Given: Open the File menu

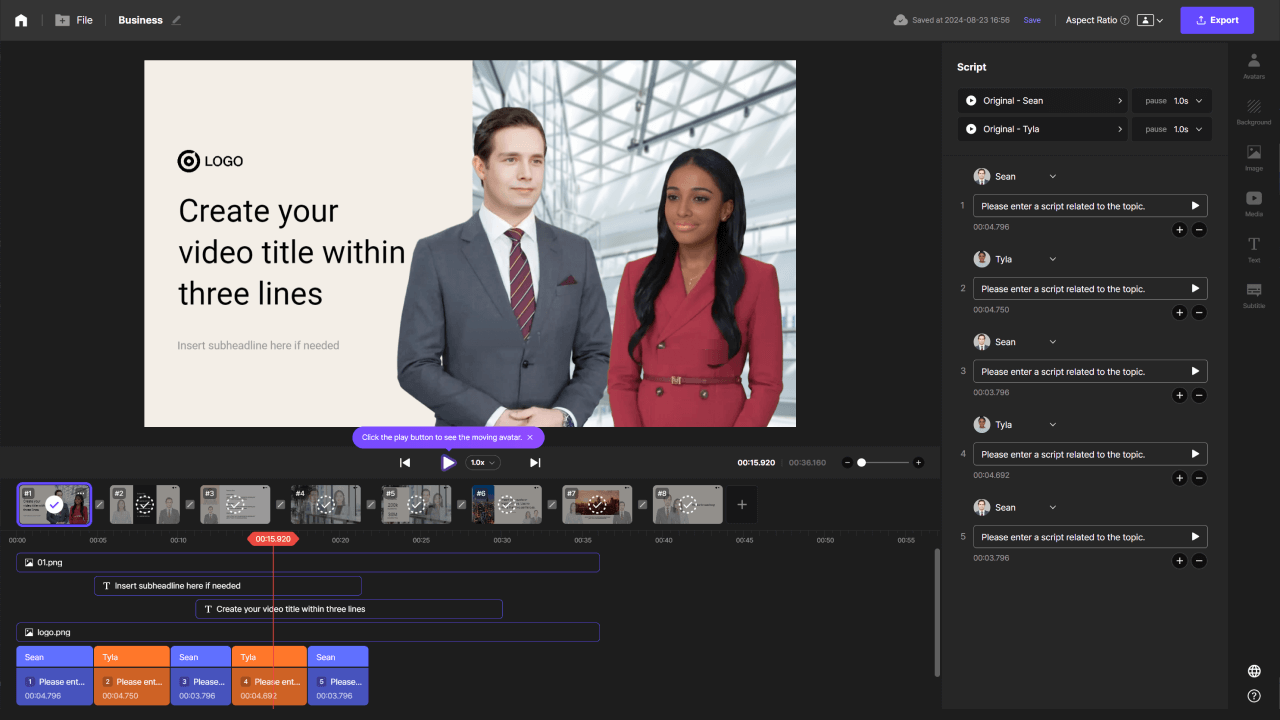Looking at the screenshot, I should (x=74, y=20).
